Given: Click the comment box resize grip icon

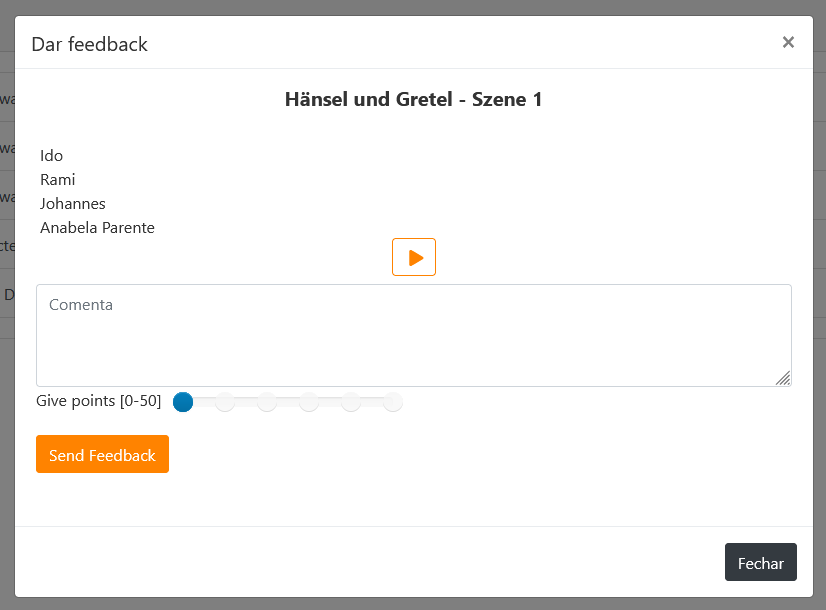Looking at the screenshot, I should pyautogui.click(x=783, y=378).
